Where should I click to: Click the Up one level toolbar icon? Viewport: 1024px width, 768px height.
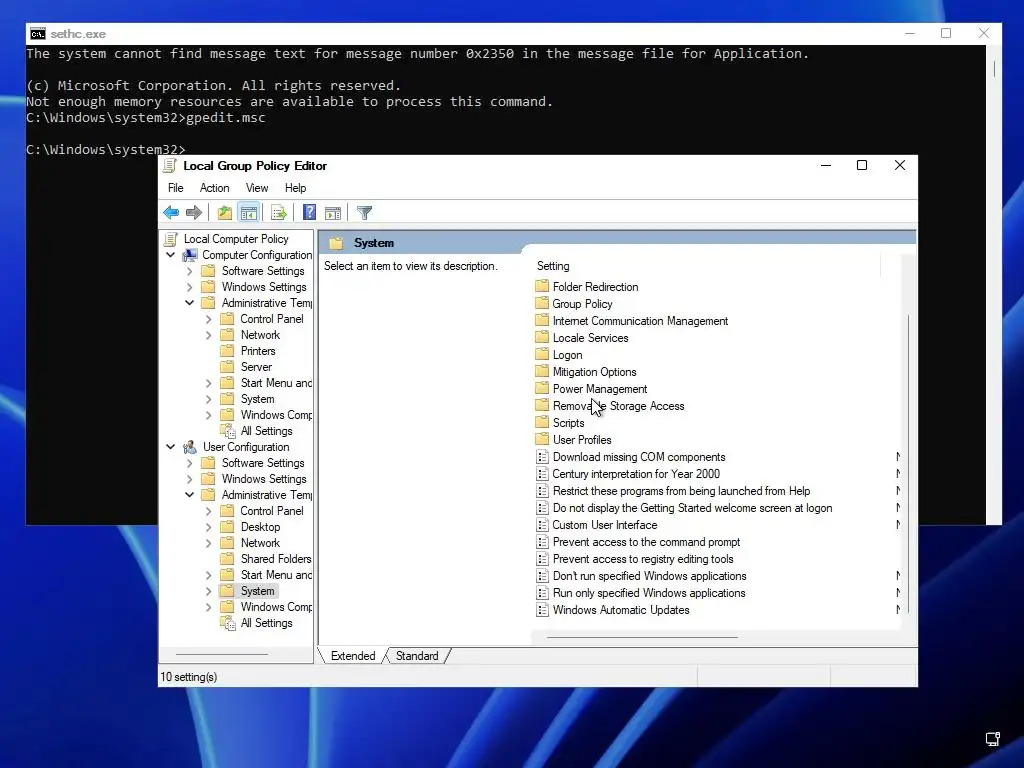point(225,212)
